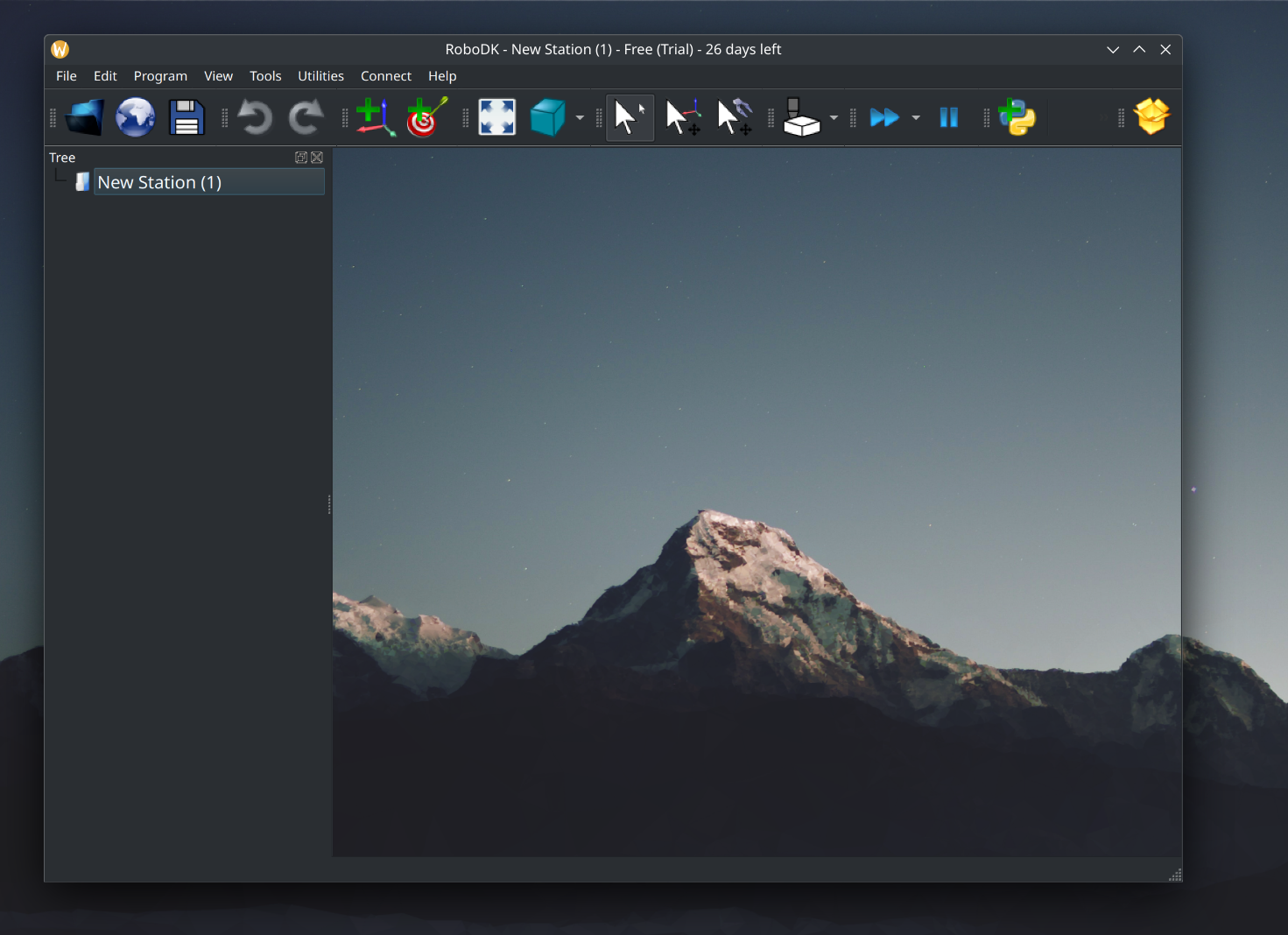Add a new target icon

tap(426, 117)
